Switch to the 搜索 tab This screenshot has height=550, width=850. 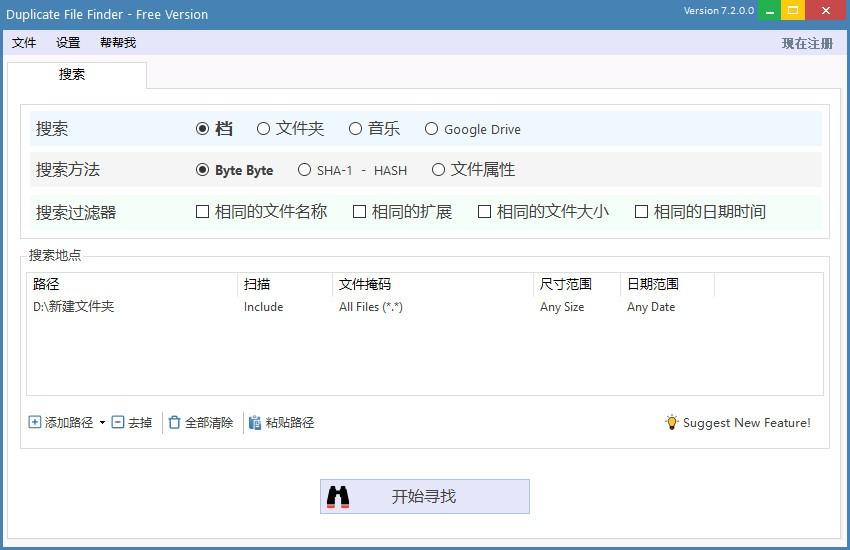(76, 75)
